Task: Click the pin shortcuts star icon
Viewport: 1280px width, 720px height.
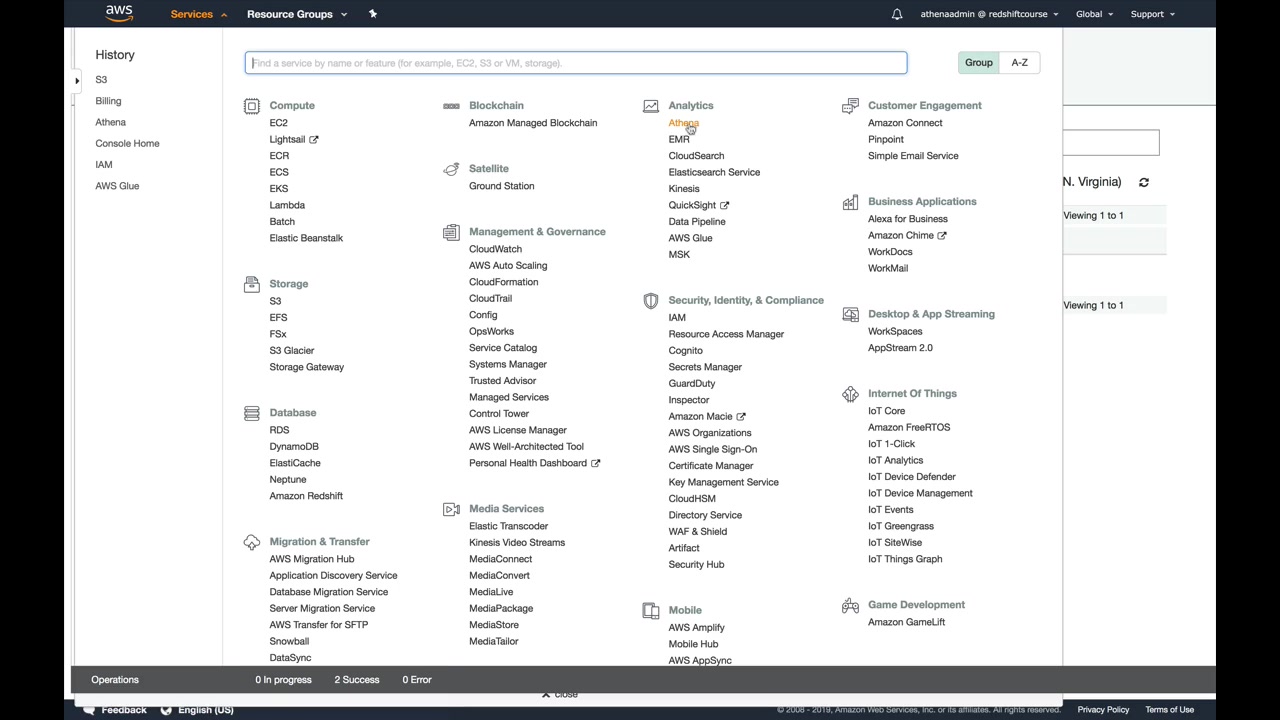Action: coord(373,14)
